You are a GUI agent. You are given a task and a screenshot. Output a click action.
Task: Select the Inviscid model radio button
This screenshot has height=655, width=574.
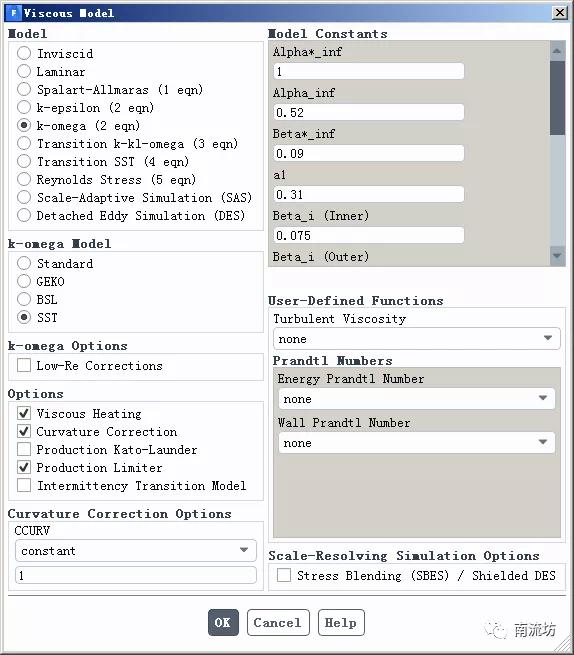(x=24, y=53)
